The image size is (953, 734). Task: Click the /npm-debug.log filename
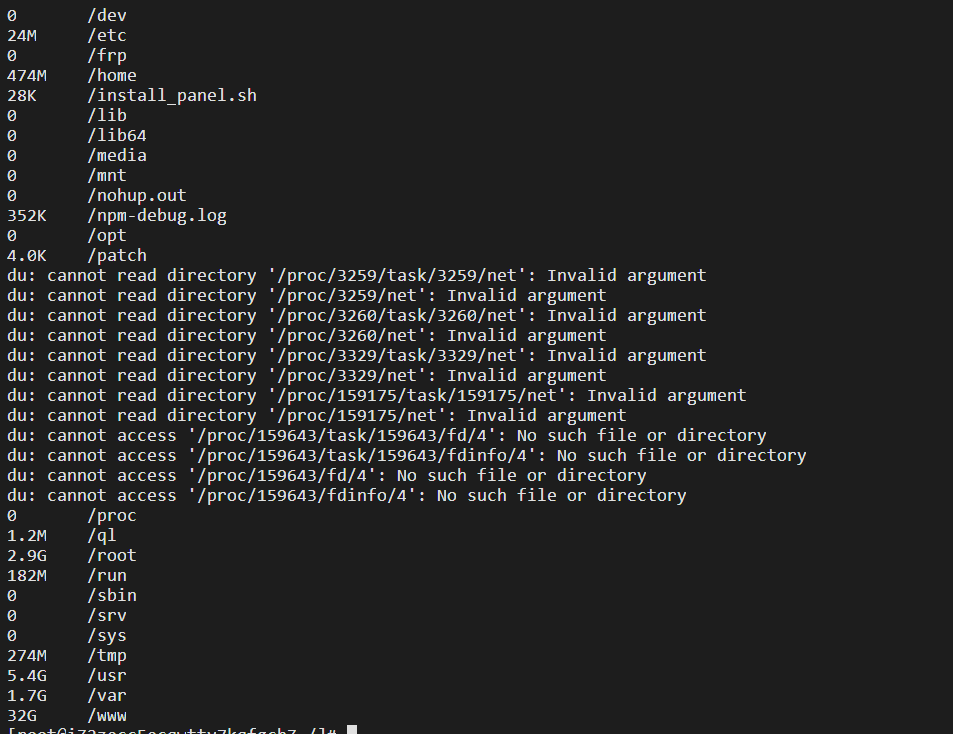coord(157,216)
